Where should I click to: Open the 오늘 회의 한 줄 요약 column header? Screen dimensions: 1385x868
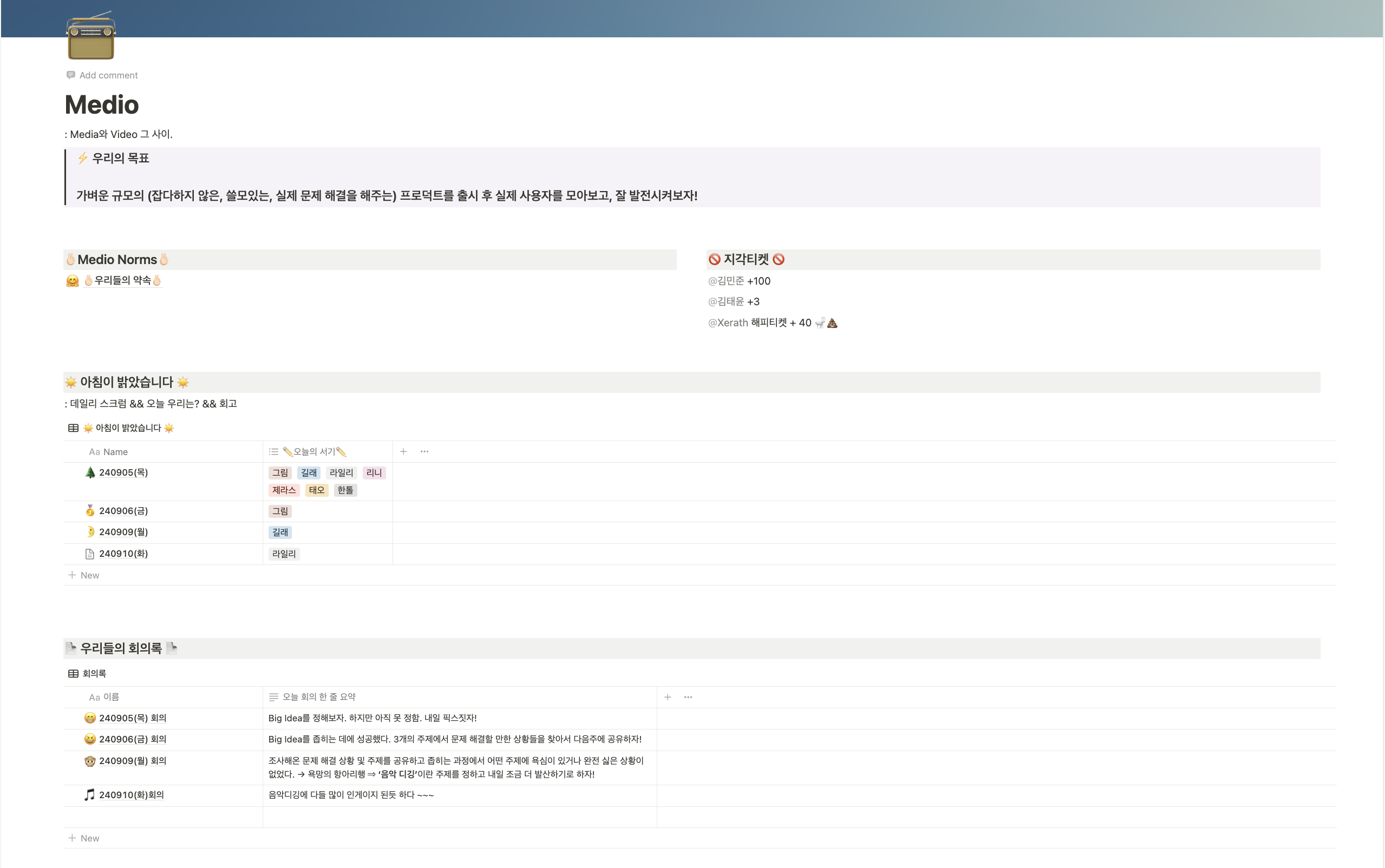pyautogui.click(x=318, y=697)
